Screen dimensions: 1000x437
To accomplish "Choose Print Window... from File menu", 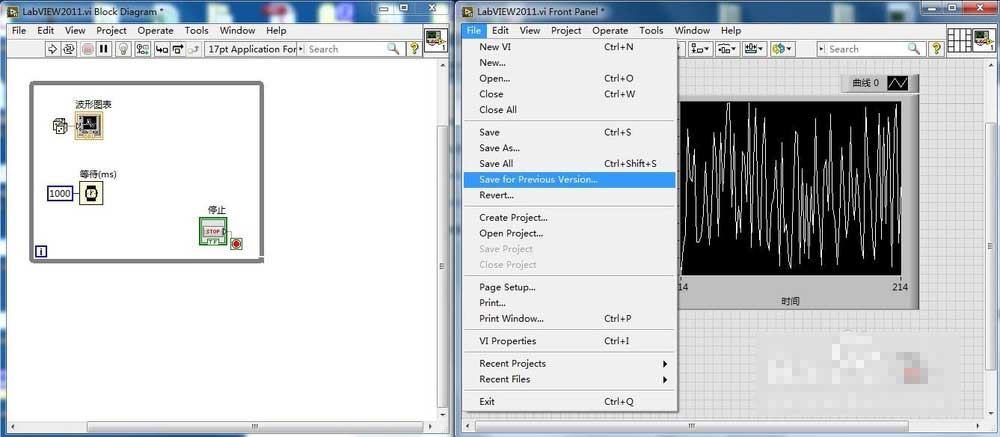I will tap(569, 318).
